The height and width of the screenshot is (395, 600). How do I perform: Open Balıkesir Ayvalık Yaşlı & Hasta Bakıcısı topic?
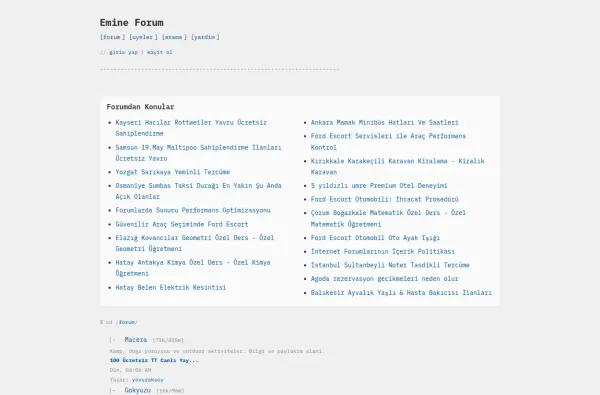pyautogui.click(x=401, y=292)
